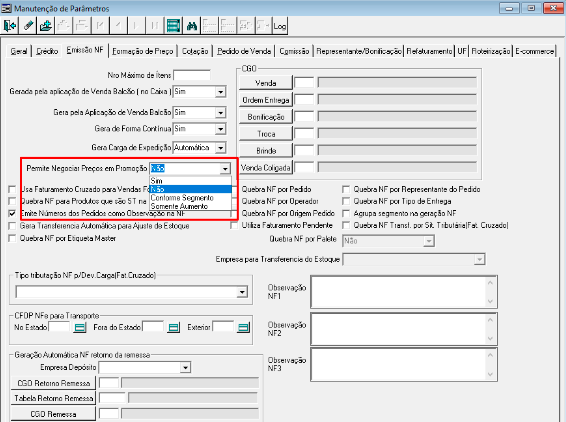The height and width of the screenshot is (422, 566).
Task: Click the Observação NF2 scroll down arrow
Action: (x=490, y=338)
